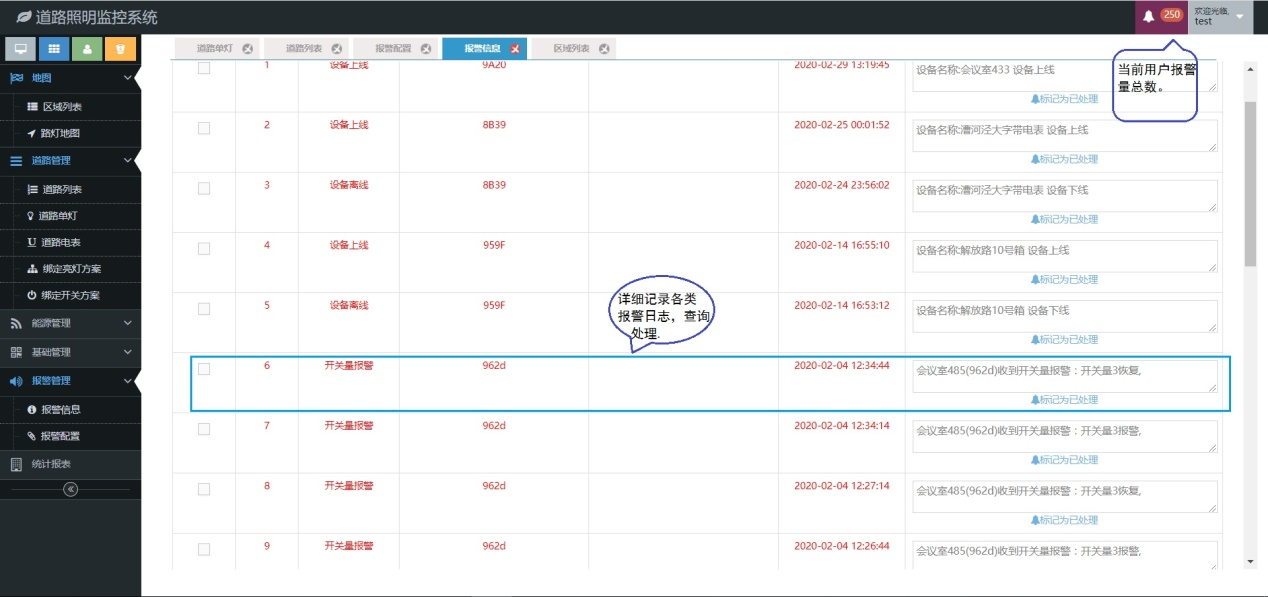The image size is (1268, 597).
Task: Expand the 基础管理 sidebar section
Action: [70, 352]
